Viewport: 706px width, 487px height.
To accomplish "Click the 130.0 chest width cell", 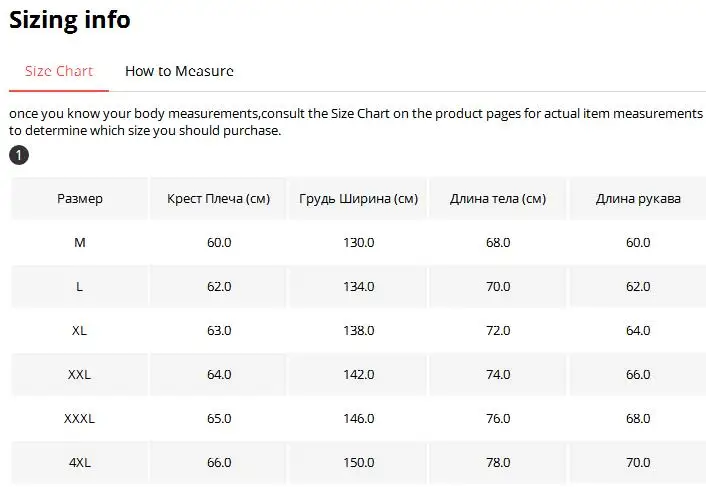I will point(358,242).
